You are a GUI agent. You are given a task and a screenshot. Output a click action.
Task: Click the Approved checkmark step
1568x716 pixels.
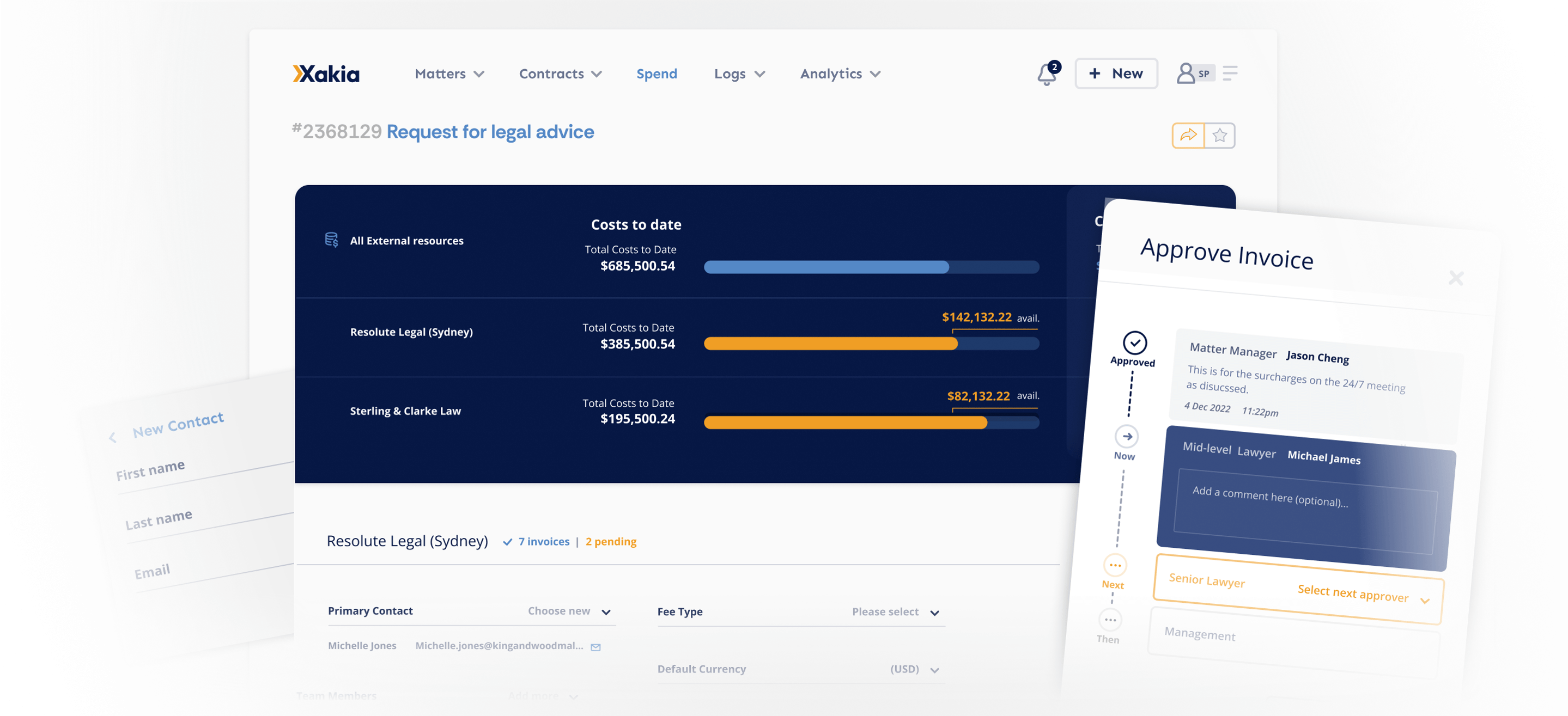click(1135, 343)
